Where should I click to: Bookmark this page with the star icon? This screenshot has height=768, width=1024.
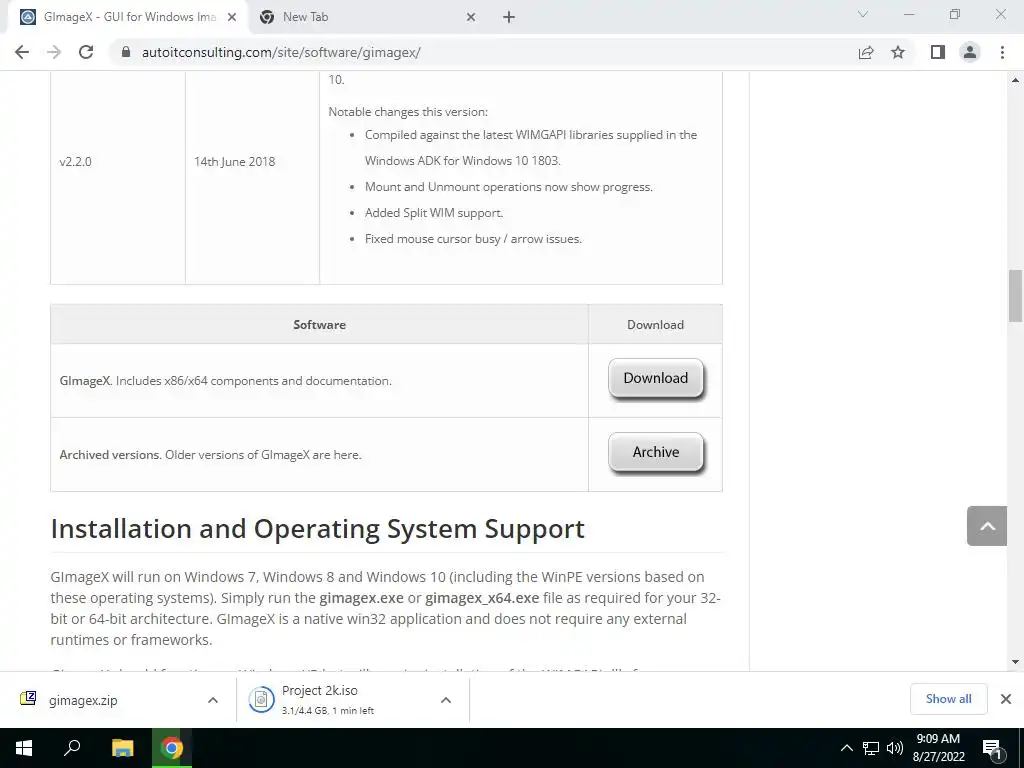tap(898, 52)
